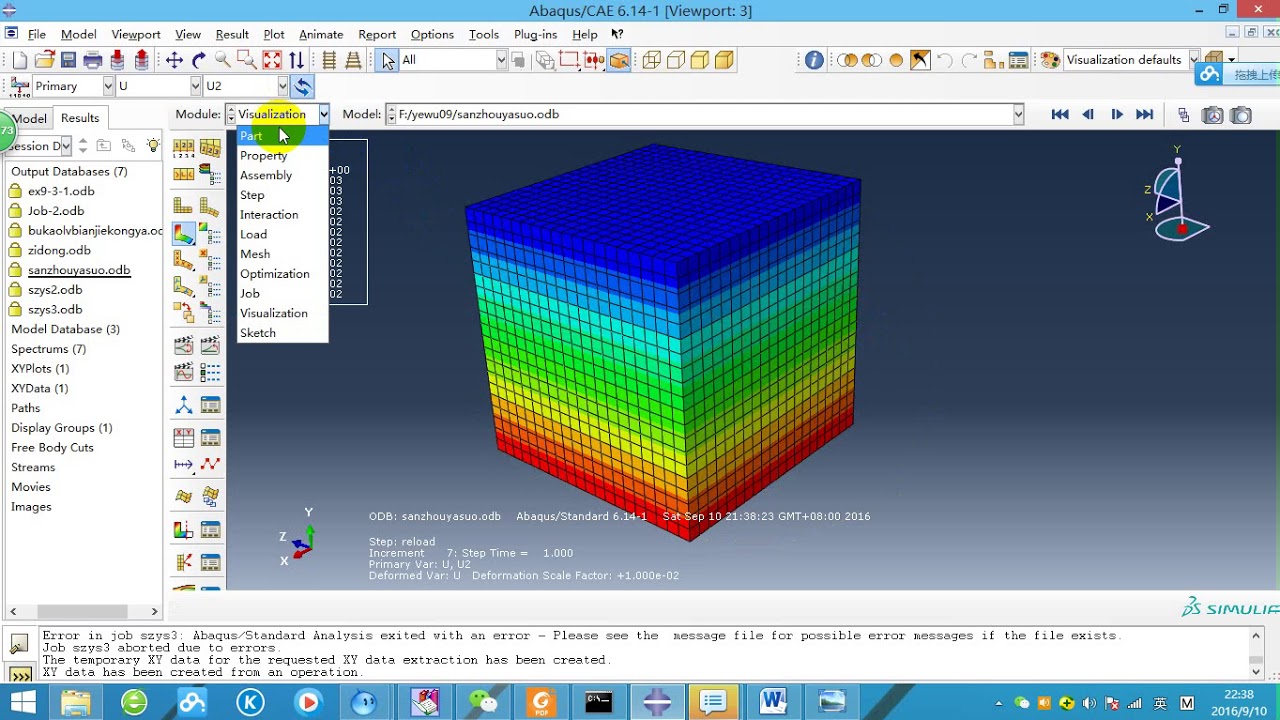Select Job in module list

click(282, 293)
